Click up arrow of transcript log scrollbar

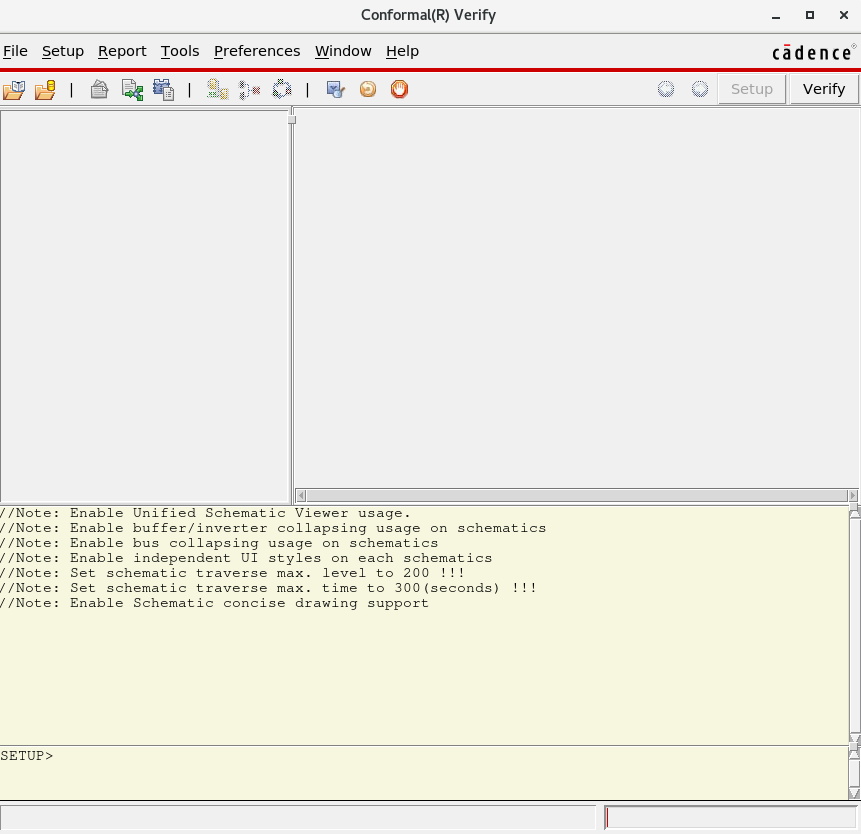coord(854,513)
